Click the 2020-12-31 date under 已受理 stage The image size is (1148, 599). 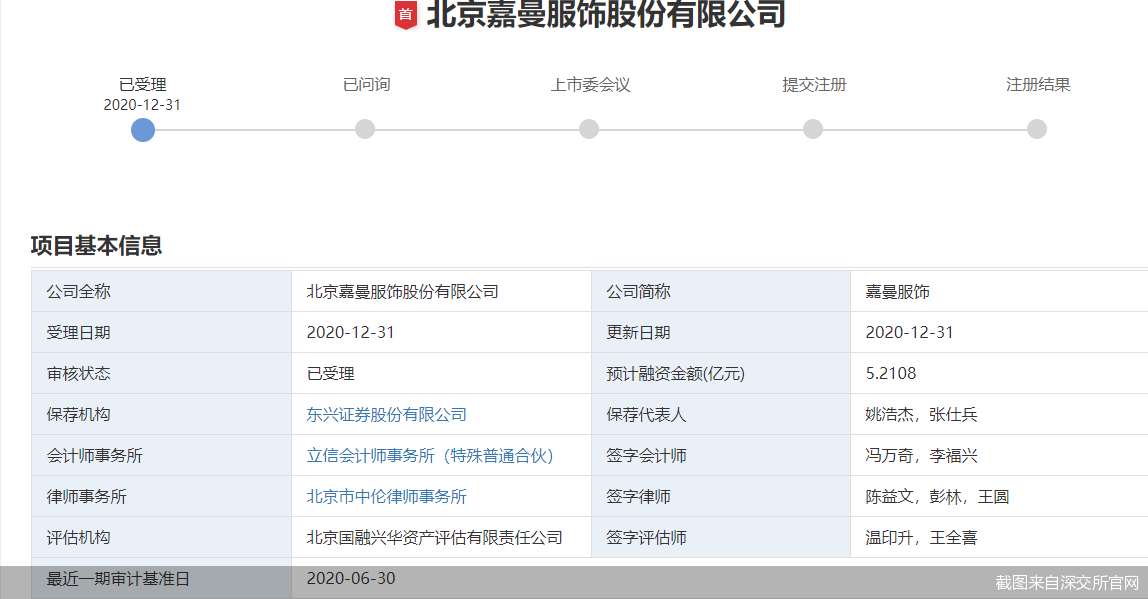pyautogui.click(x=142, y=105)
